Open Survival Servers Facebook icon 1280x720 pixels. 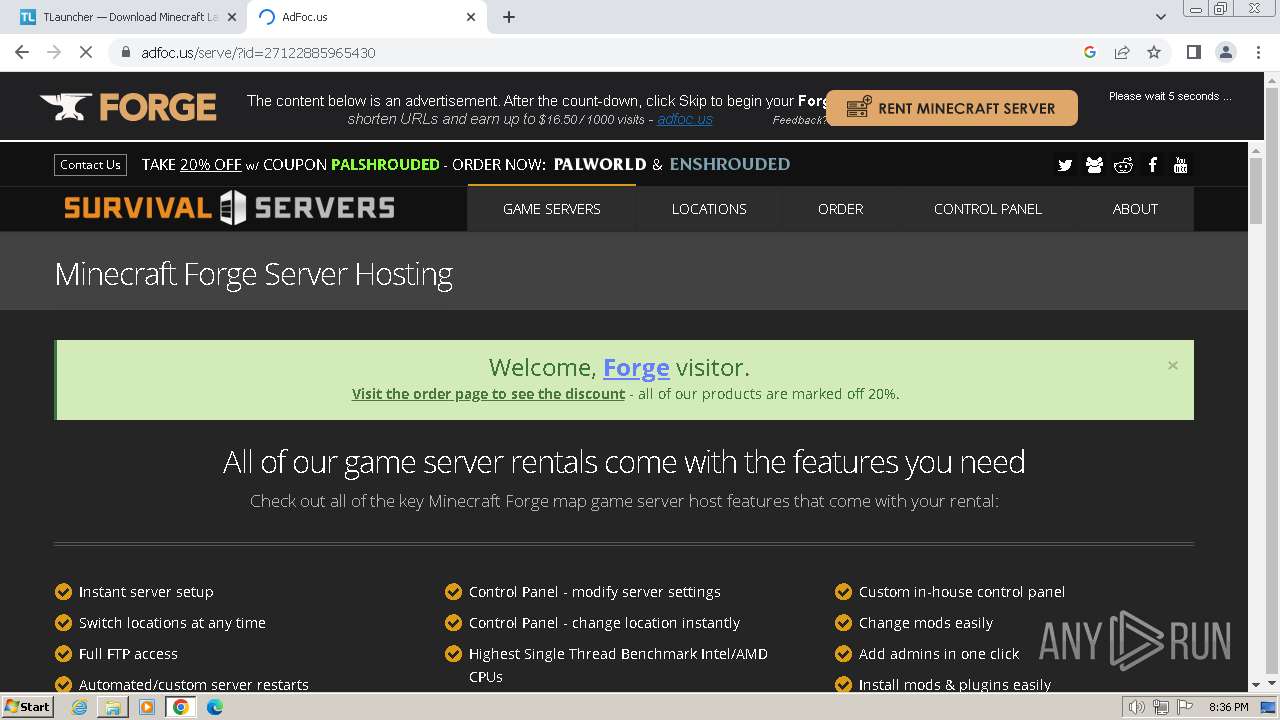1152,165
